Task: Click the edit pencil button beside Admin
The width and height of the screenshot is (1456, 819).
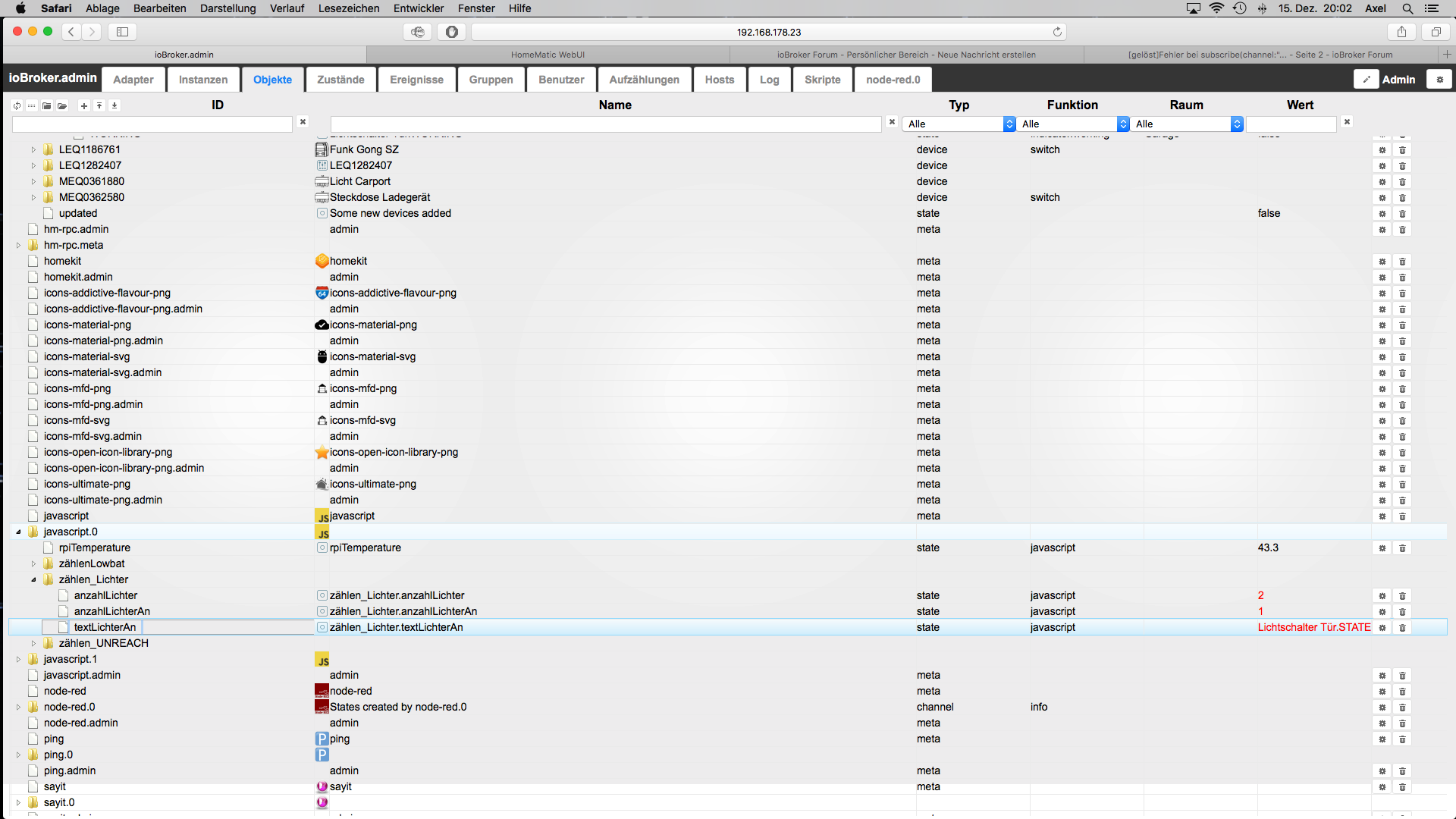Action: [1367, 79]
